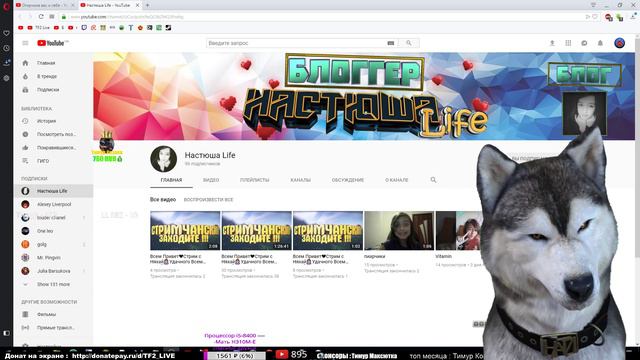Screen dimensions: 640x360
Task: Reload the page in the browser
Action: point(41,17)
